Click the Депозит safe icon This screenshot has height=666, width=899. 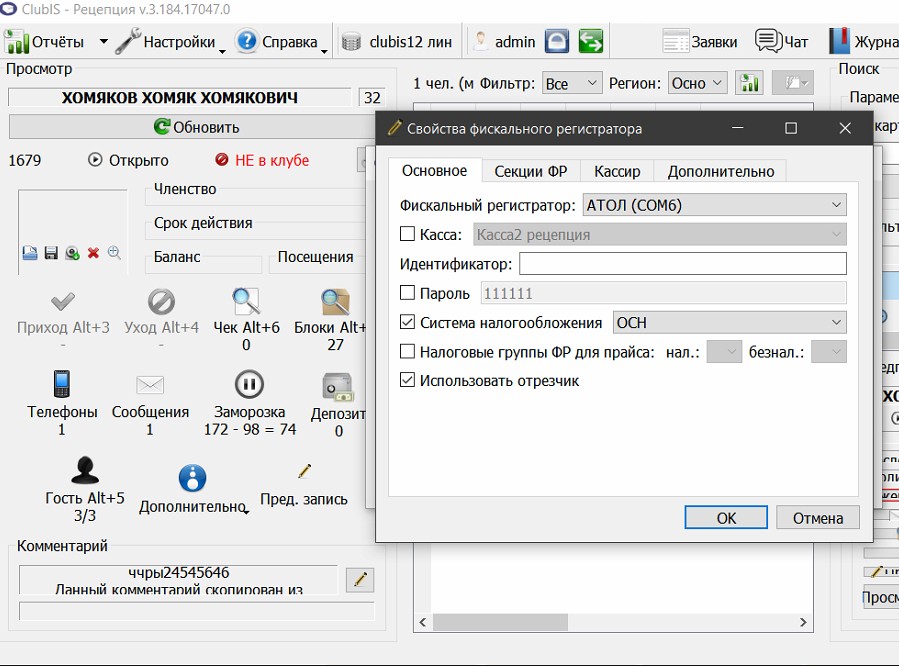click(x=338, y=387)
